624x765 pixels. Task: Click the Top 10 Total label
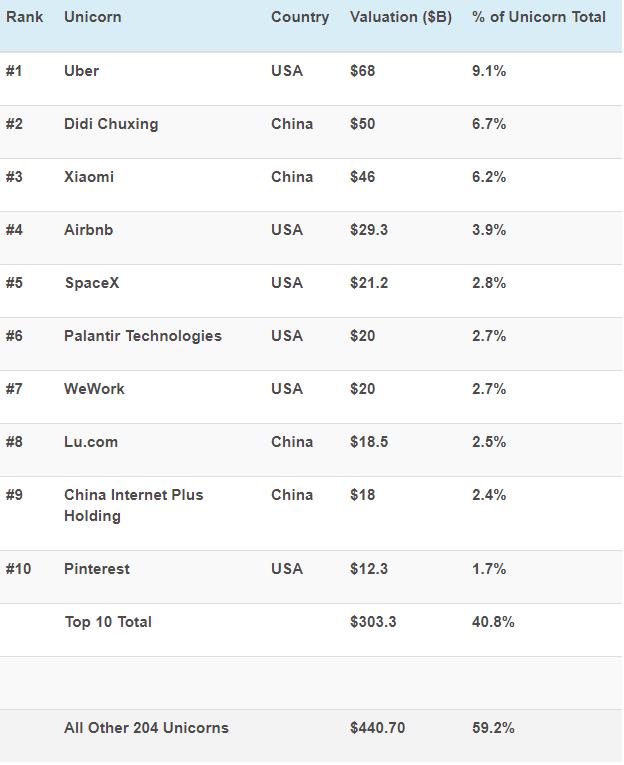click(108, 622)
